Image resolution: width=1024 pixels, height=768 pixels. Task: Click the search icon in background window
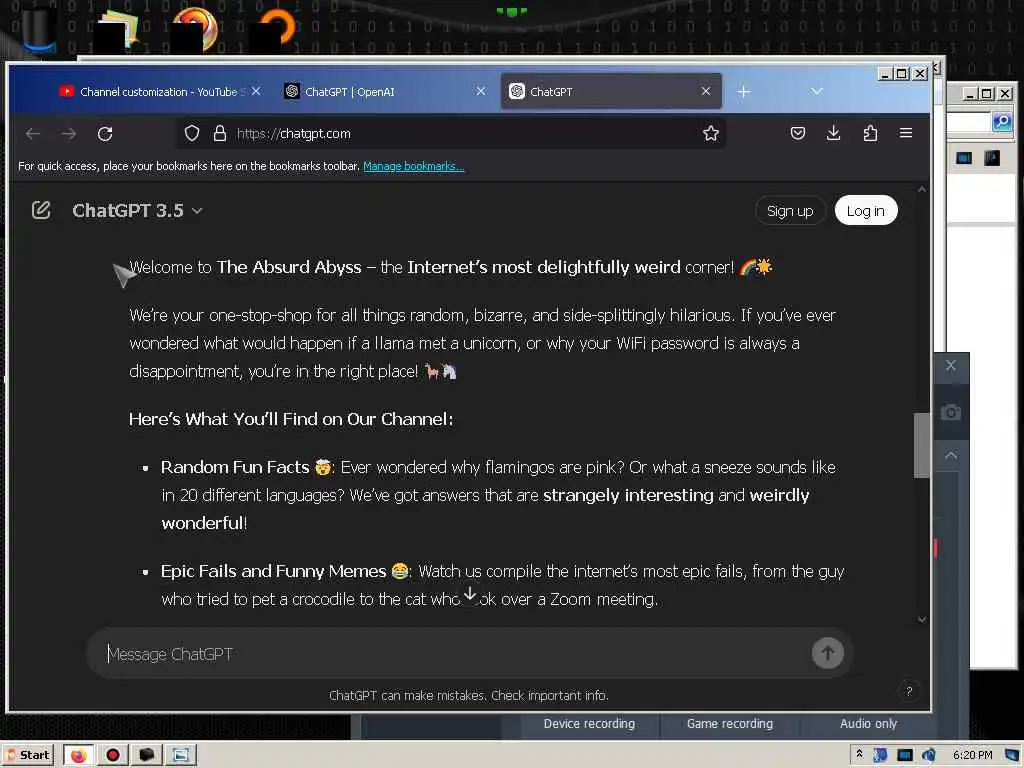pos(1001,121)
